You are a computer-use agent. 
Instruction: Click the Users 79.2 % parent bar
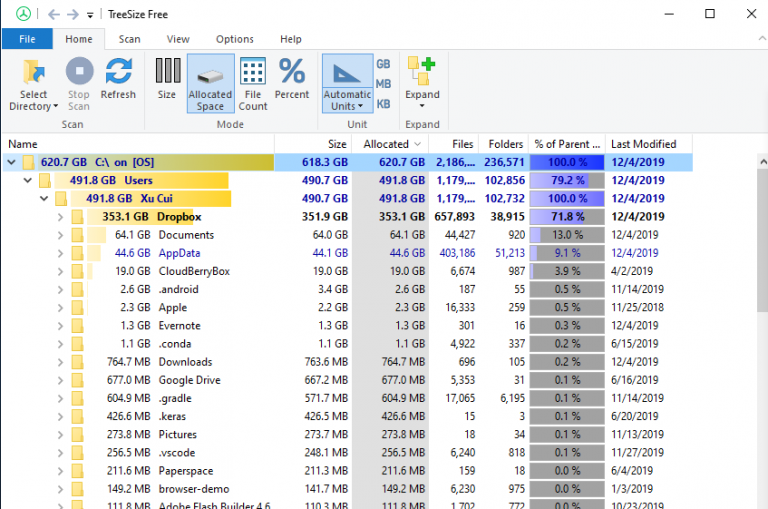(567, 180)
